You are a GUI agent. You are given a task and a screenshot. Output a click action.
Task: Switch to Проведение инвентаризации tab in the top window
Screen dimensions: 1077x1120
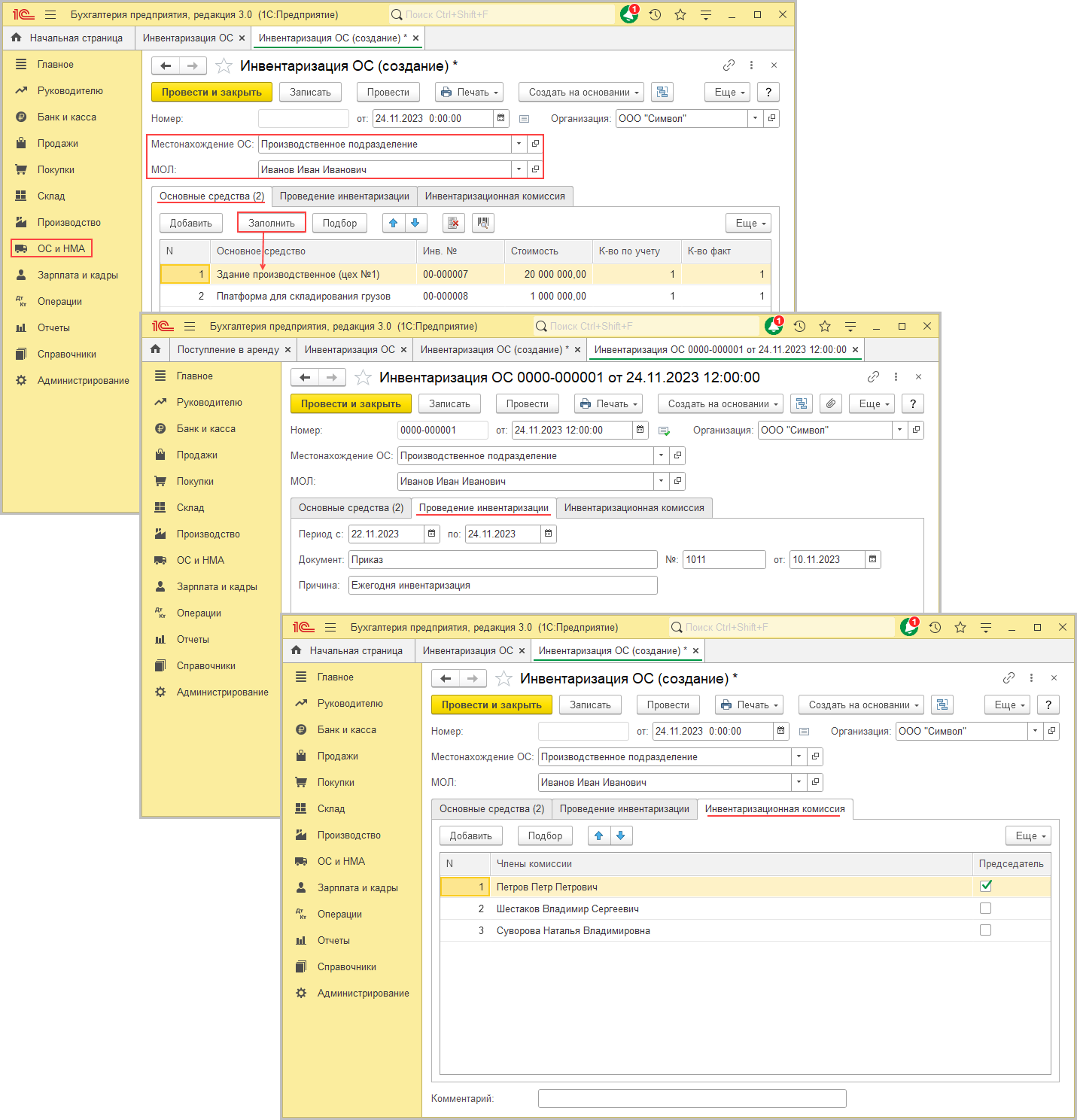[x=345, y=196]
